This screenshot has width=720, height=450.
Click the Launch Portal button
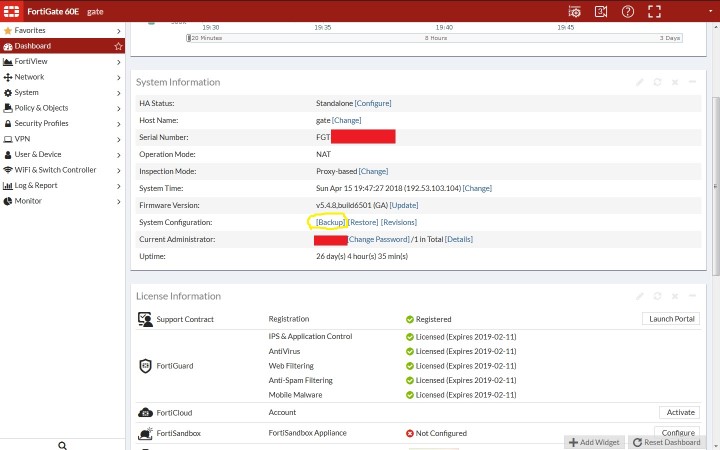pyautogui.click(x=670, y=319)
